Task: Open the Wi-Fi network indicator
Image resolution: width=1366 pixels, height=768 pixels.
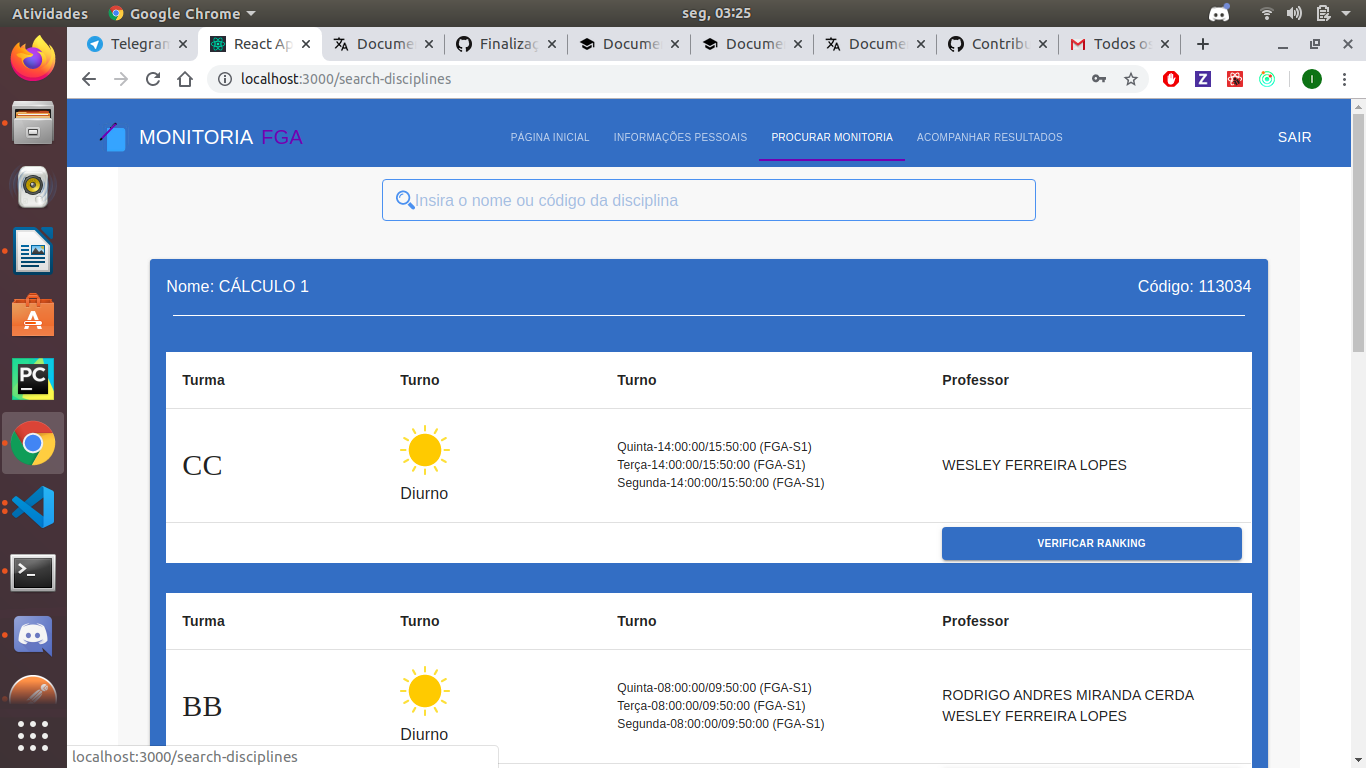Action: [x=1267, y=13]
